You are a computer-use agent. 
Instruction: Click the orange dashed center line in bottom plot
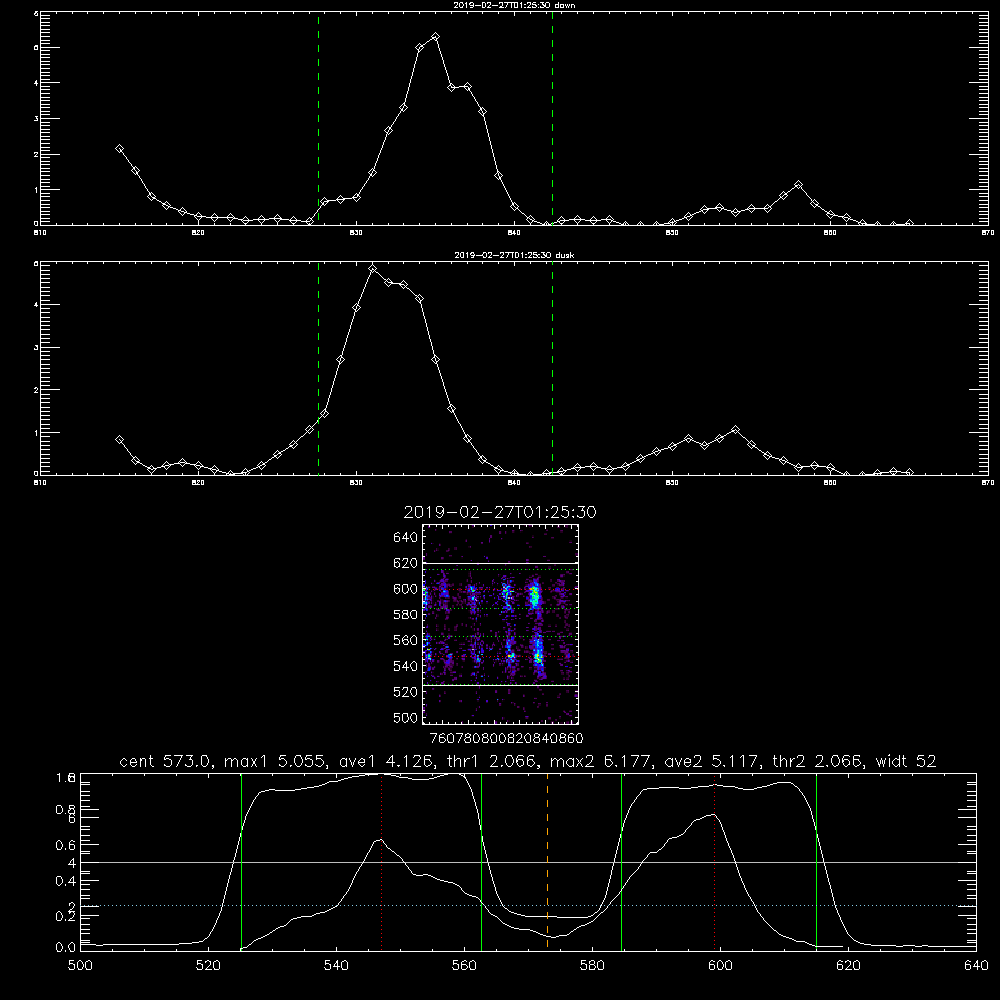(547, 861)
